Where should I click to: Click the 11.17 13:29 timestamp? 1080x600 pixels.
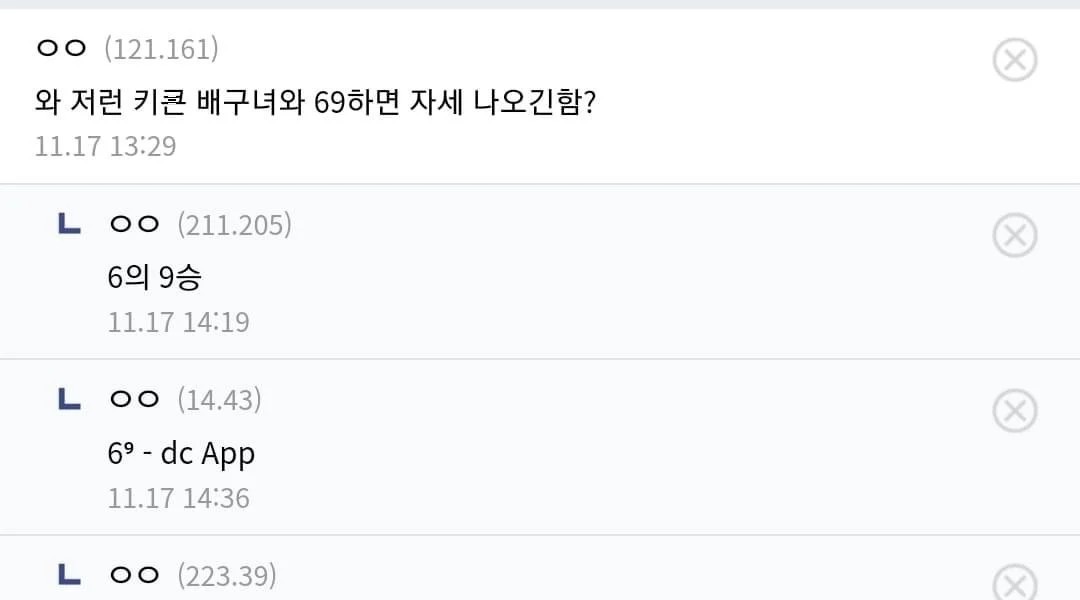(105, 146)
